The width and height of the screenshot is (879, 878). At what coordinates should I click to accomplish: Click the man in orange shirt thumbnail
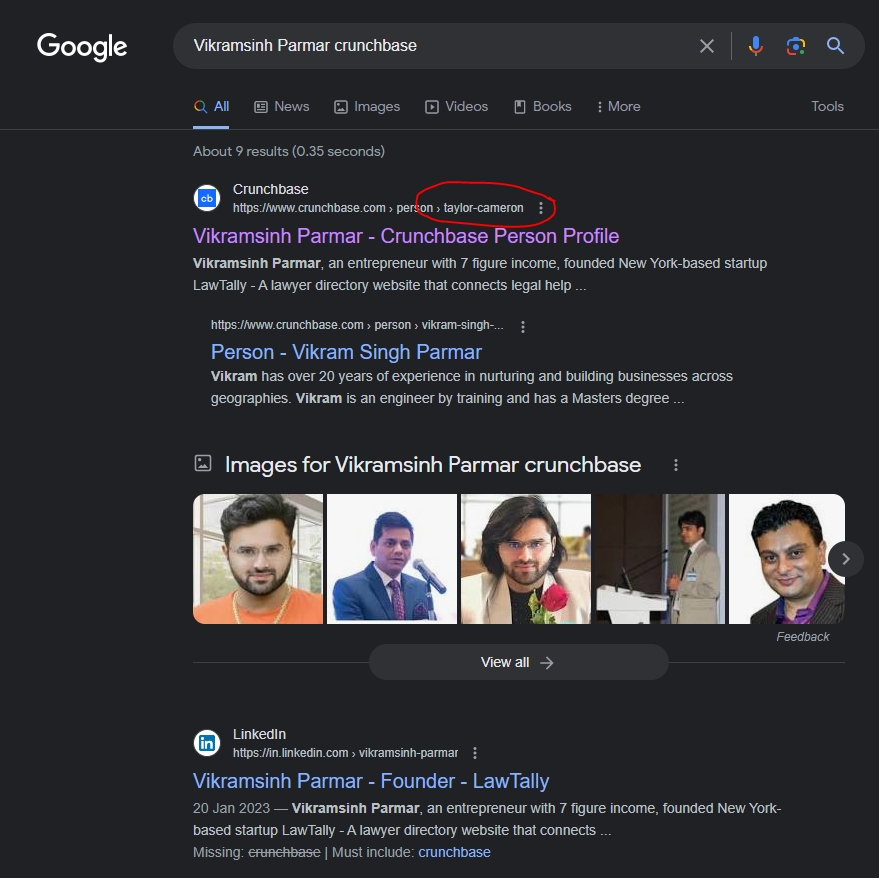point(258,559)
